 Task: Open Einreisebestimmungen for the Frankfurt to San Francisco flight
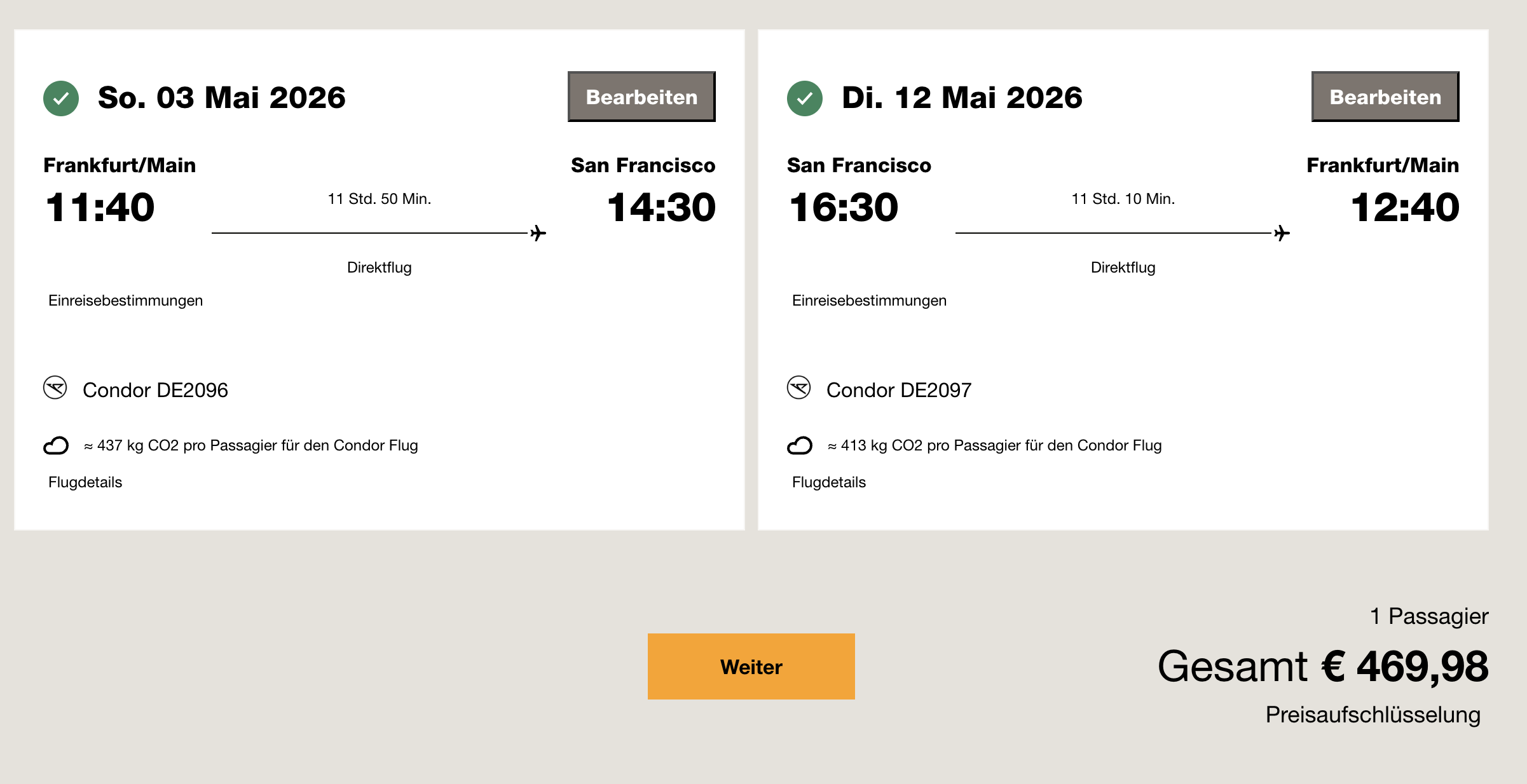click(x=126, y=301)
